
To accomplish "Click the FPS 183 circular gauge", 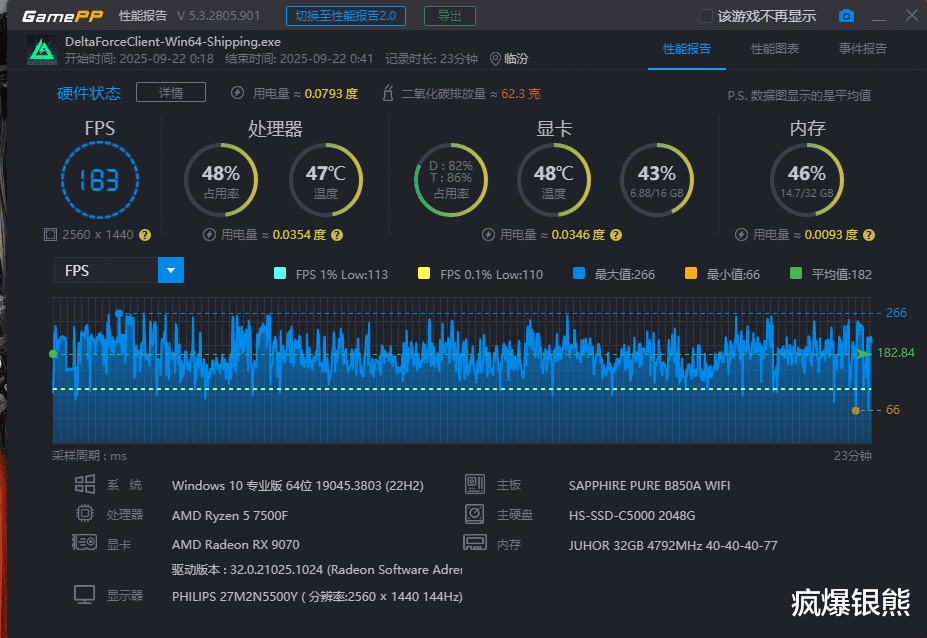I will point(100,180).
